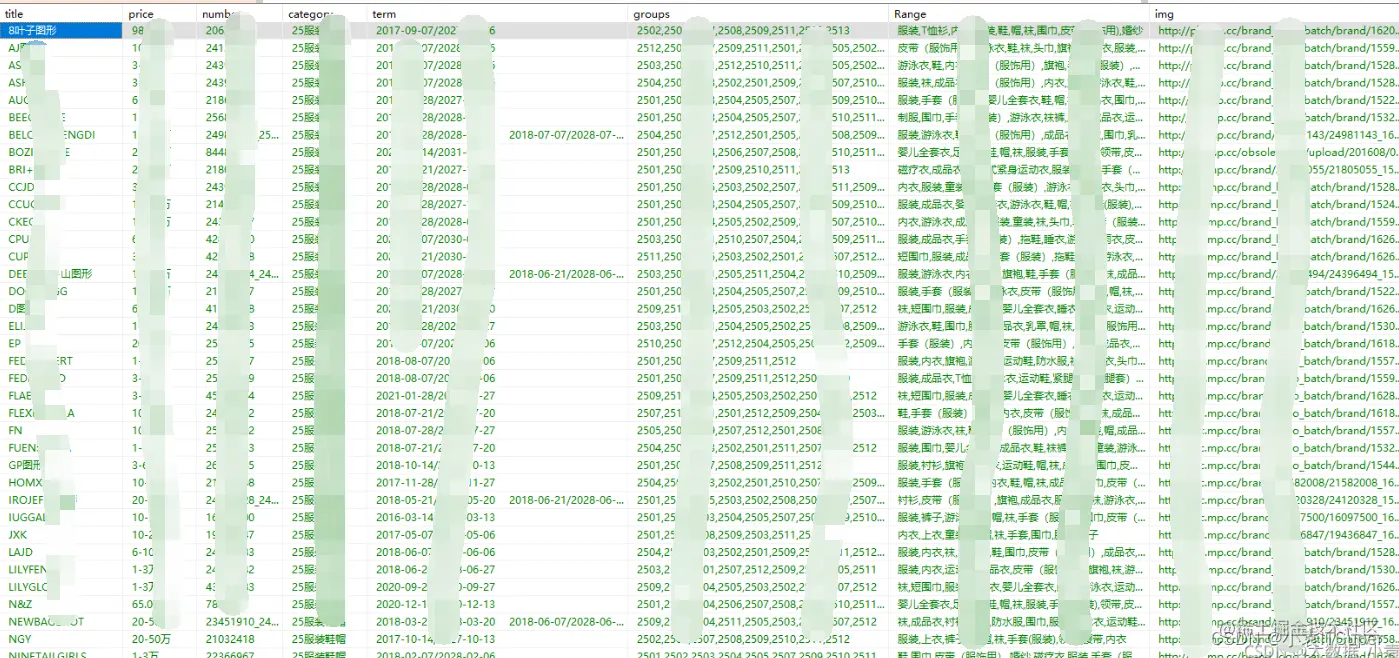Click term 2017-11-28 in HOMX row
Image resolution: width=1399 pixels, height=658 pixels.
coord(435,482)
